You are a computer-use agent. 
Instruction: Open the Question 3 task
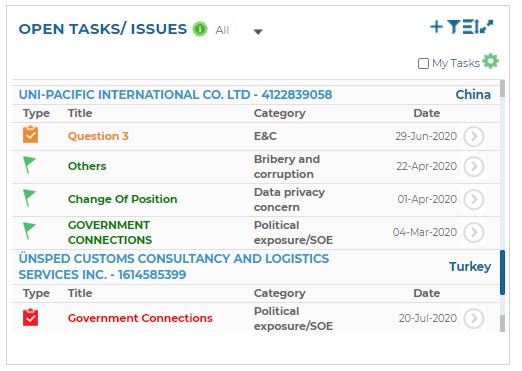(x=98, y=136)
